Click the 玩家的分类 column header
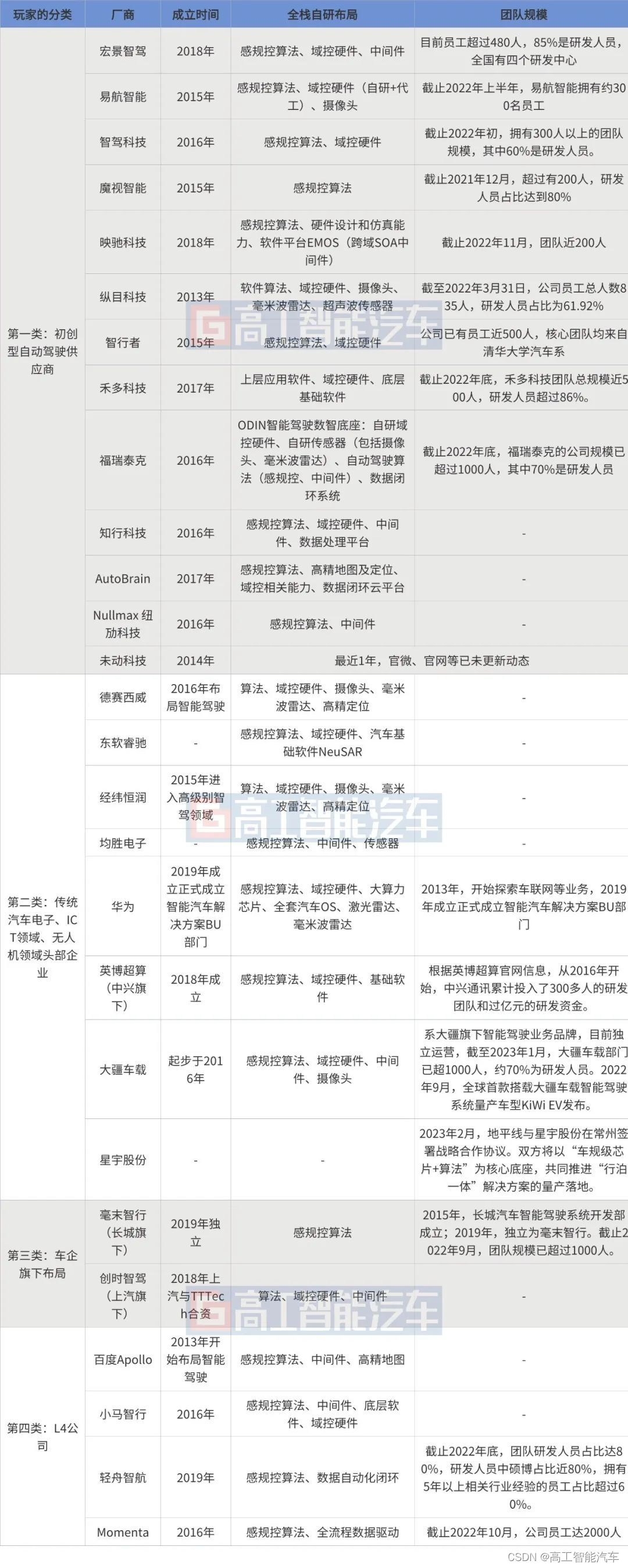This screenshot has height=1568, width=628. coord(42,14)
